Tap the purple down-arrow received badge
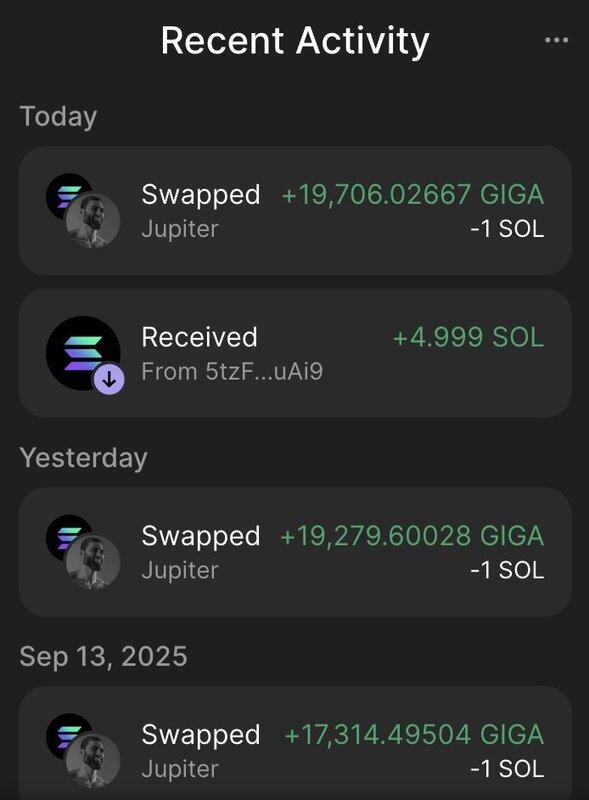 click(109, 379)
